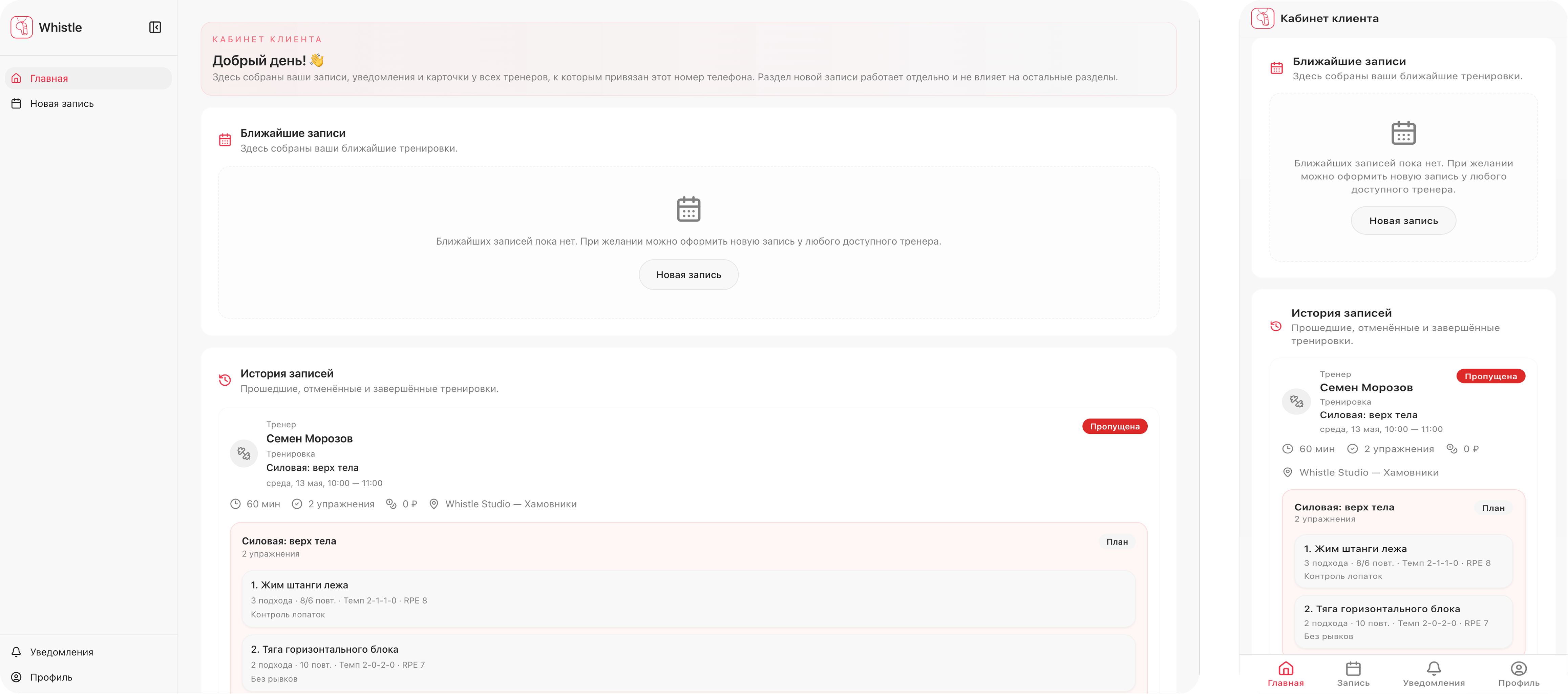Switch to Профиль tab in mobile bottom bar
Viewport: 1568px width, 694px height.
point(1519,674)
